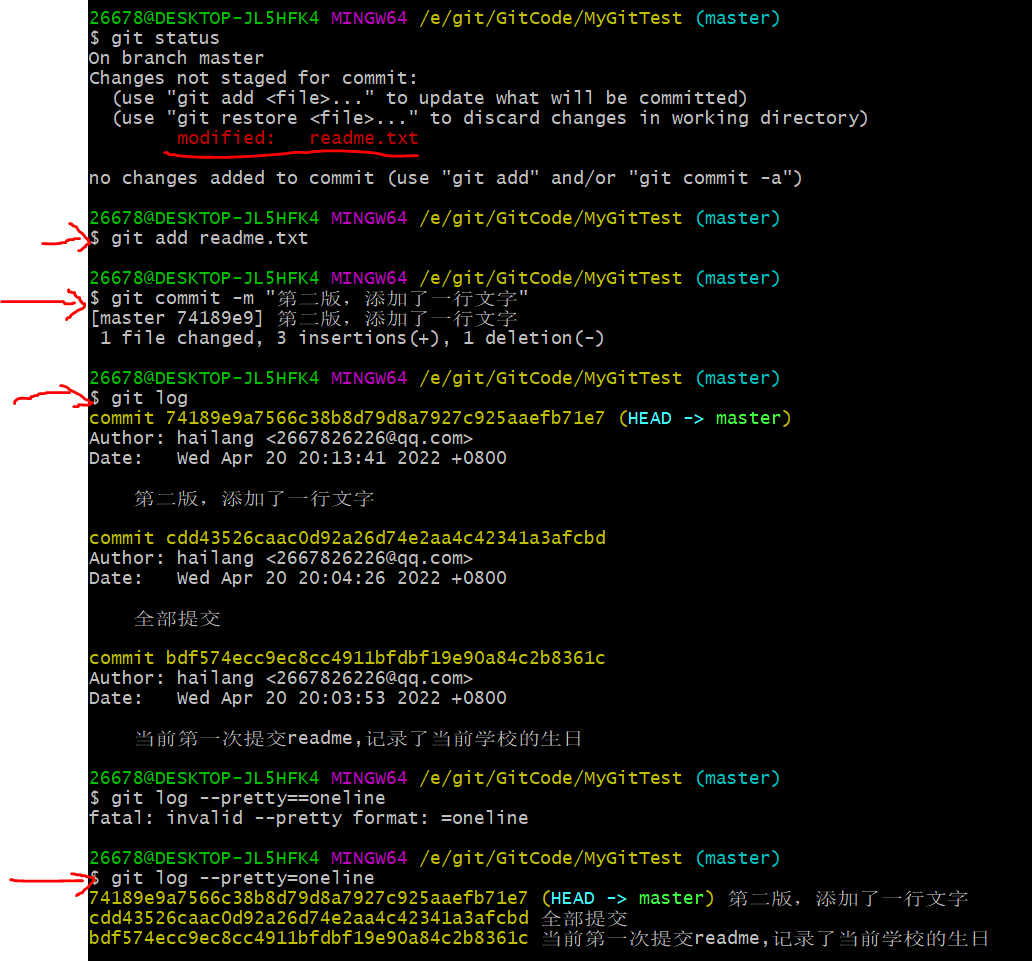Click the oneline entry starting cdd43526caac

(358, 918)
